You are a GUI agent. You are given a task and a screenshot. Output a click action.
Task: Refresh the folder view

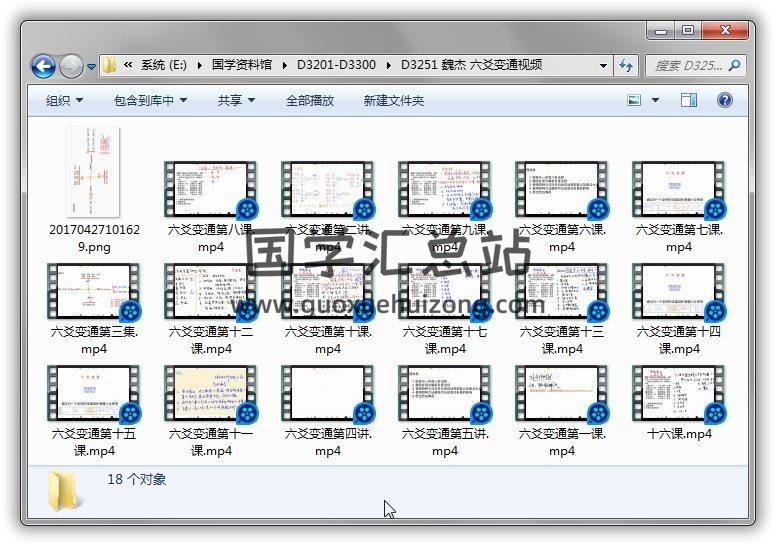626,65
